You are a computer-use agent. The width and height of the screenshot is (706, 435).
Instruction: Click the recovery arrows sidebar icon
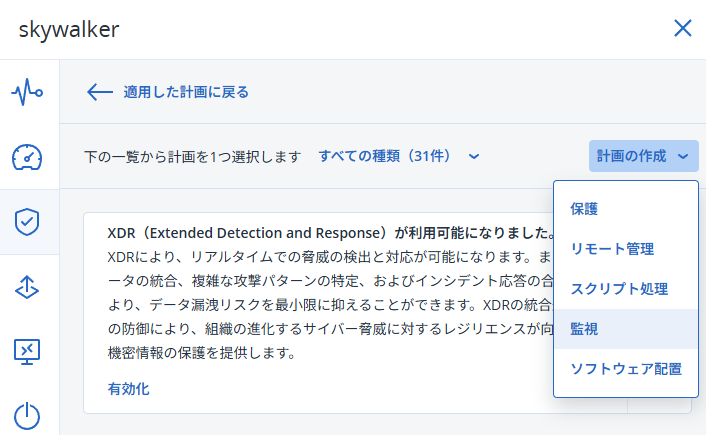tap(27, 287)
